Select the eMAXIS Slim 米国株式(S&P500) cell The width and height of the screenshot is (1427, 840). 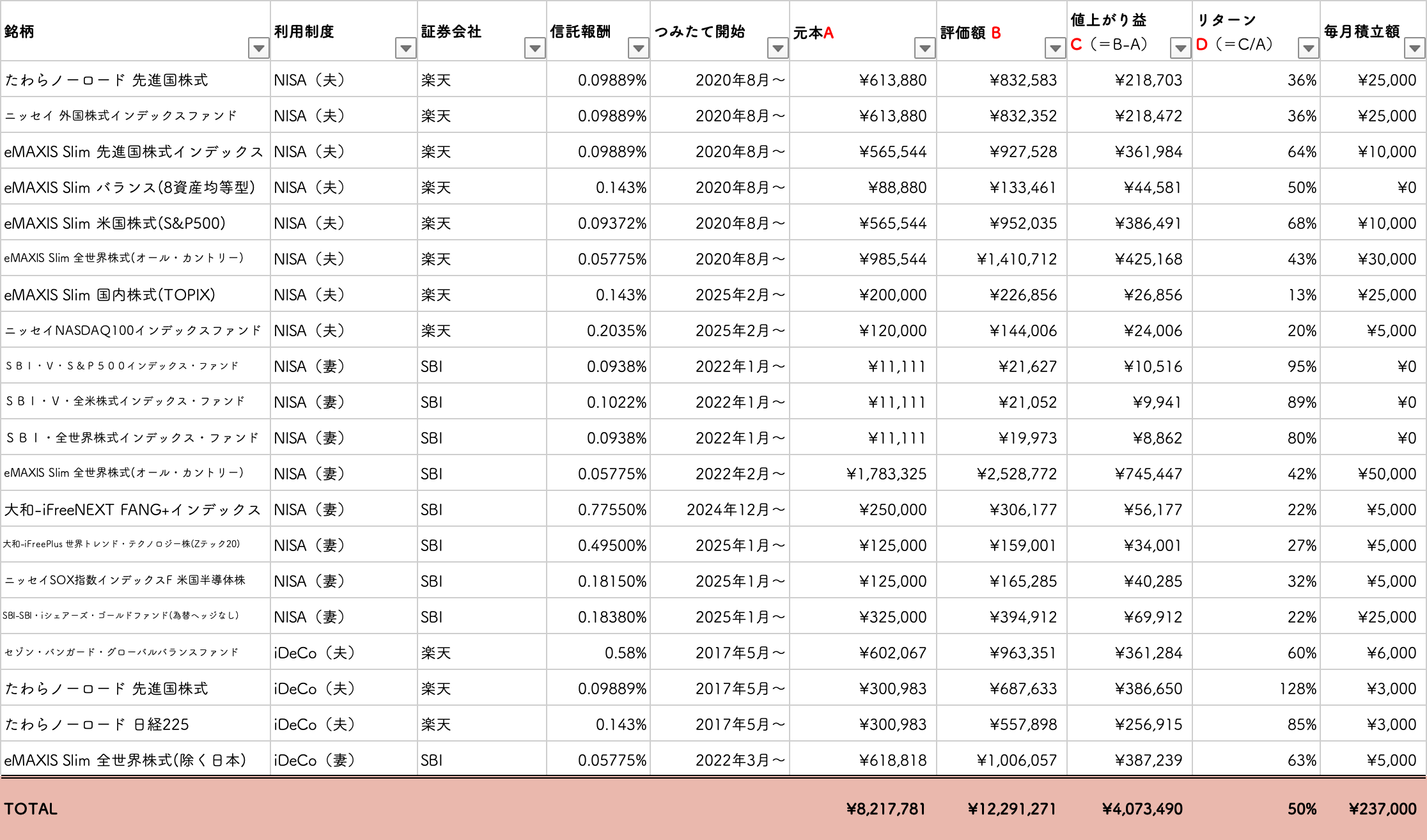(115, 223)
